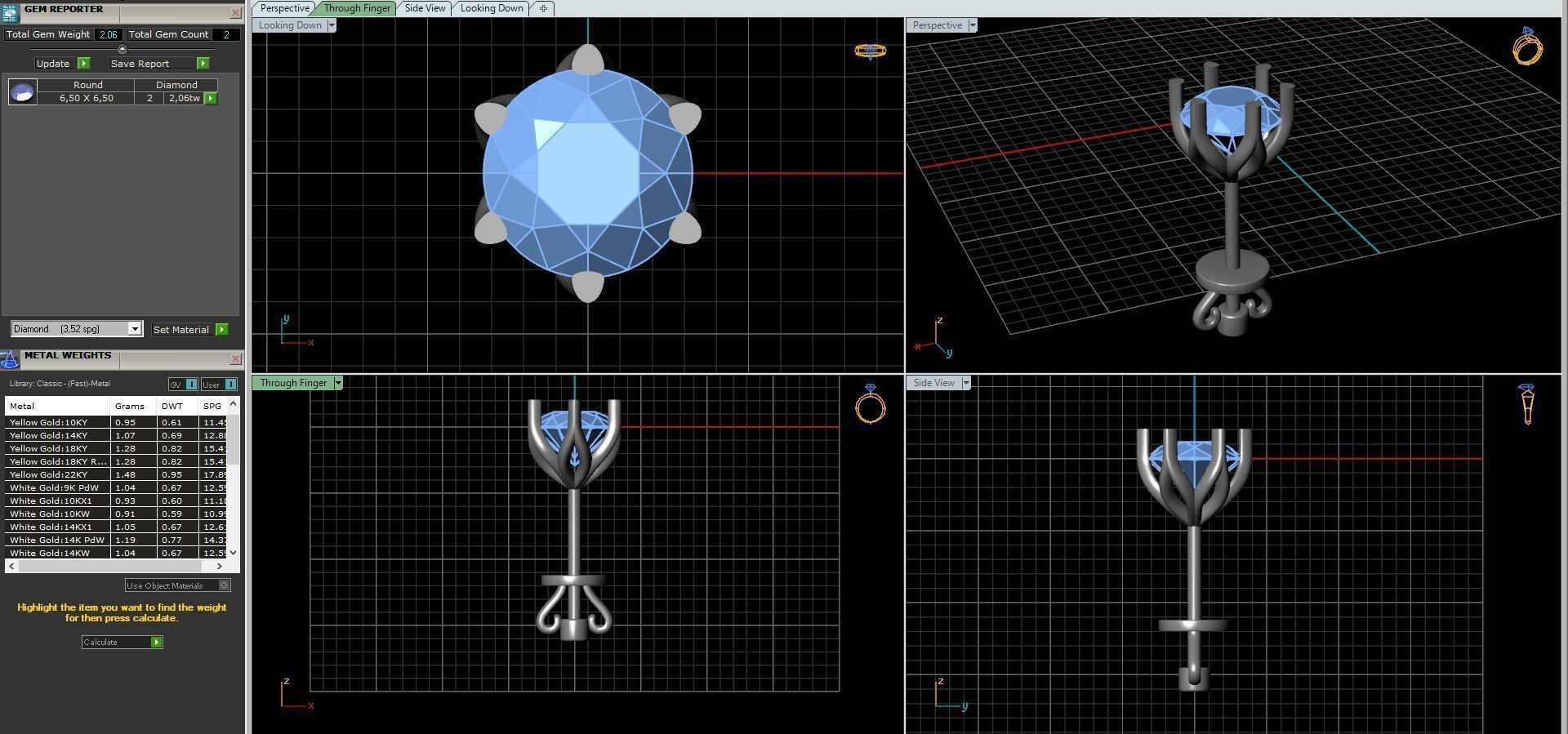Select the White Gold:10KW row
The width and height of the screenshot is (1568, 734).
coord(116,514)
